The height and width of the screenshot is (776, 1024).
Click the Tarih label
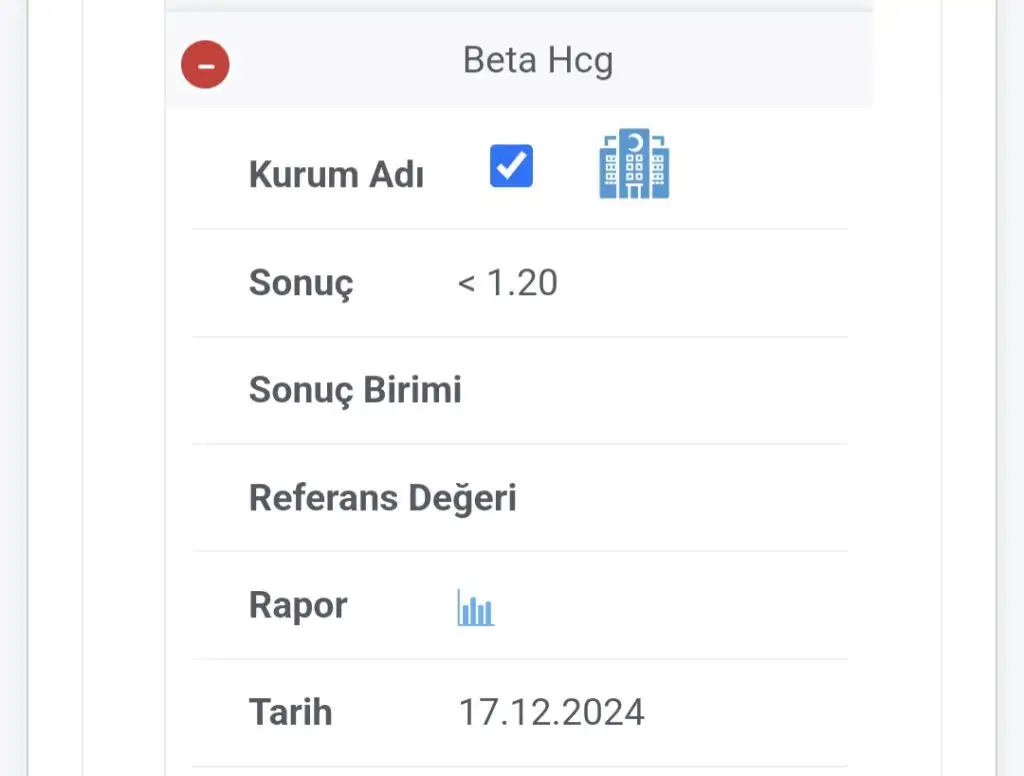point(290,712)
